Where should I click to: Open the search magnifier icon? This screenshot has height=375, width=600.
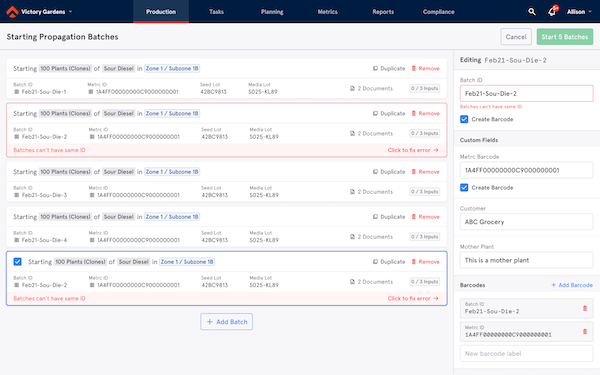(532, 12)
